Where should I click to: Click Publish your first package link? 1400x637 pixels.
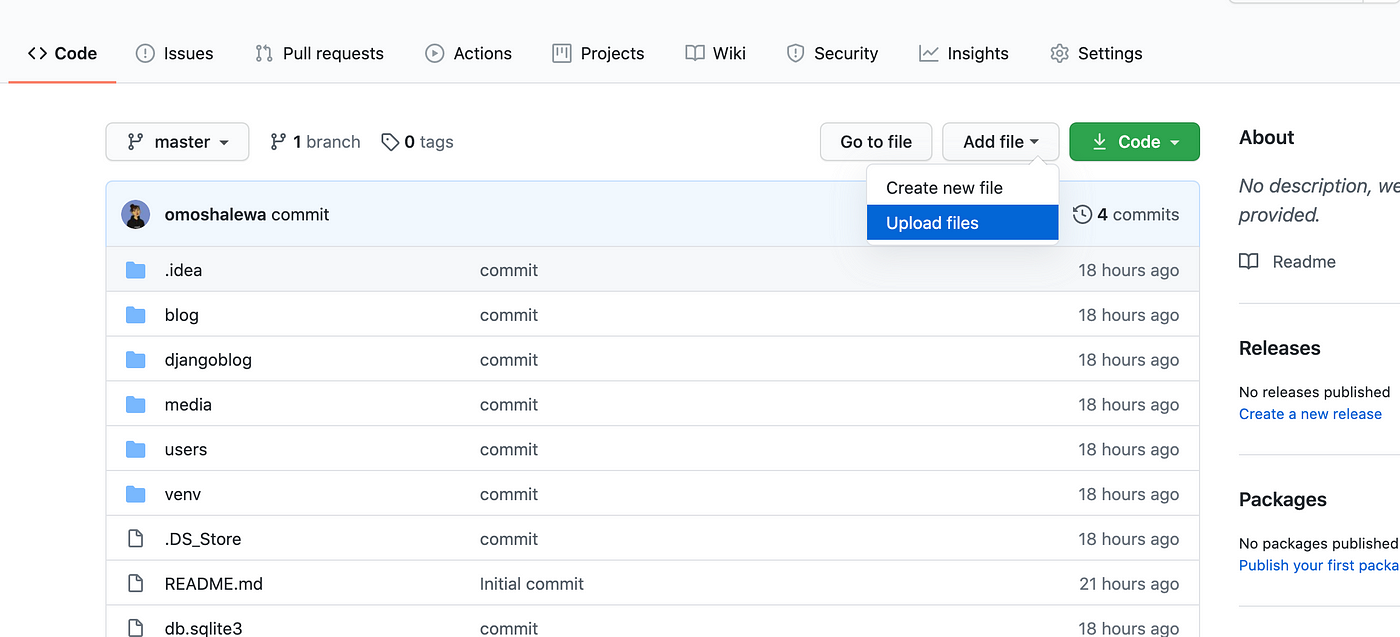coord(1319,565)
